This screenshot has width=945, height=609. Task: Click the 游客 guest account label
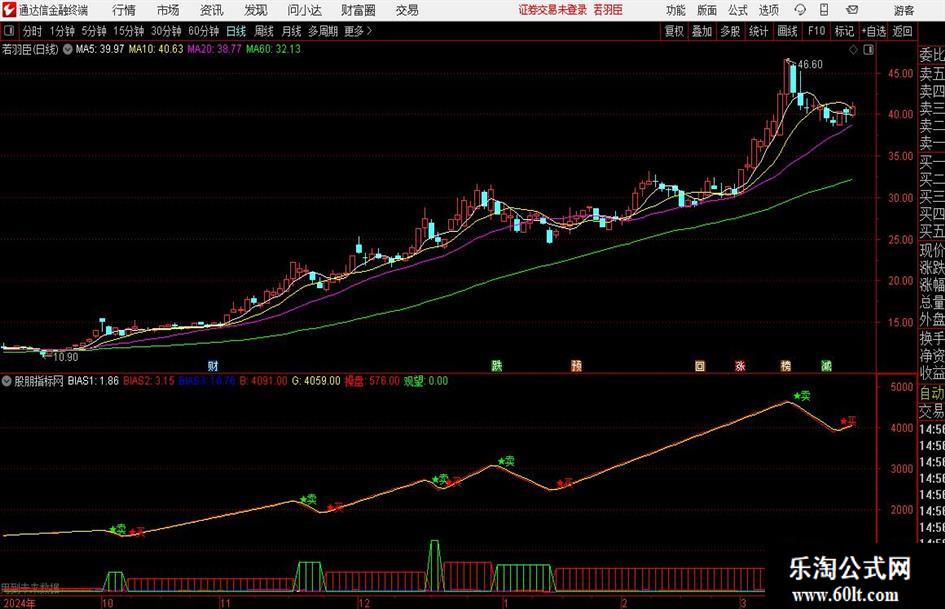pos(903,10)
